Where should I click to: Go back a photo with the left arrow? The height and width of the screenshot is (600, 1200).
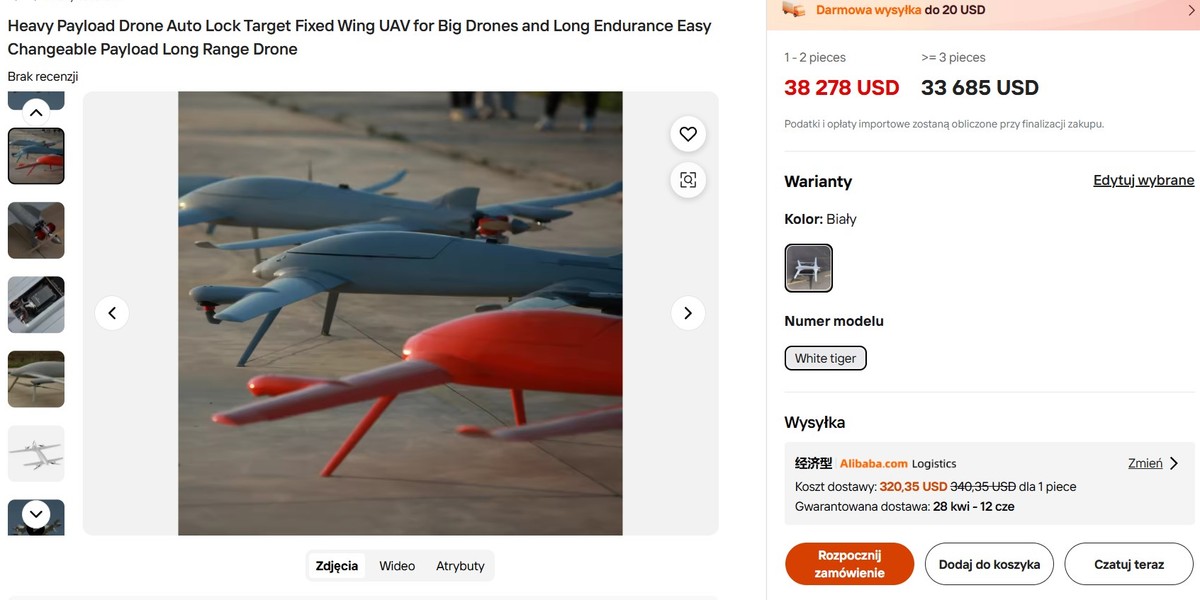pyautogui.click(x=112, y=313)
